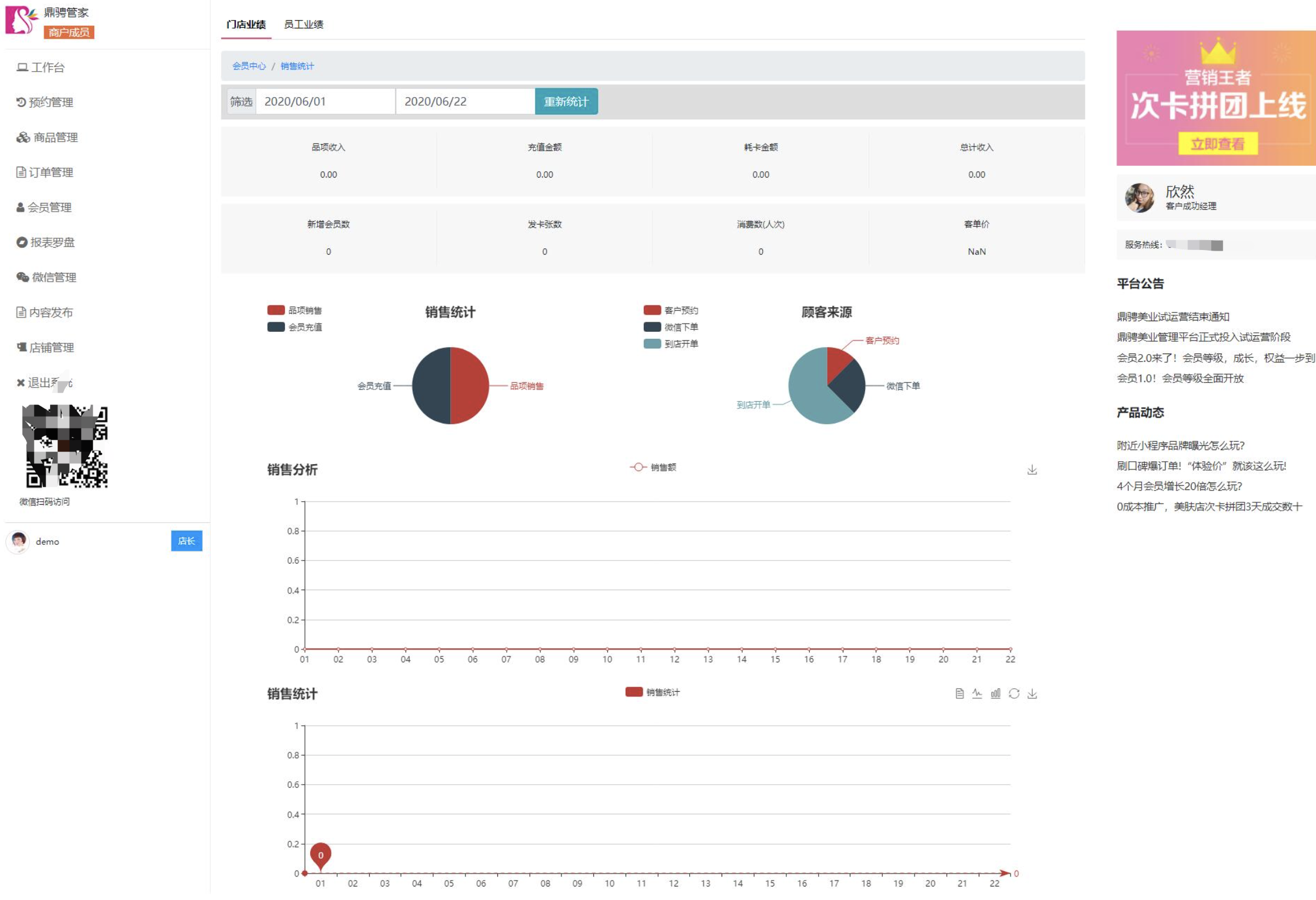The width and height of the screenshot is (1316, 900).
Task: Restore 销售统计 chart with refresh icon
Action: click(1013, 694)
